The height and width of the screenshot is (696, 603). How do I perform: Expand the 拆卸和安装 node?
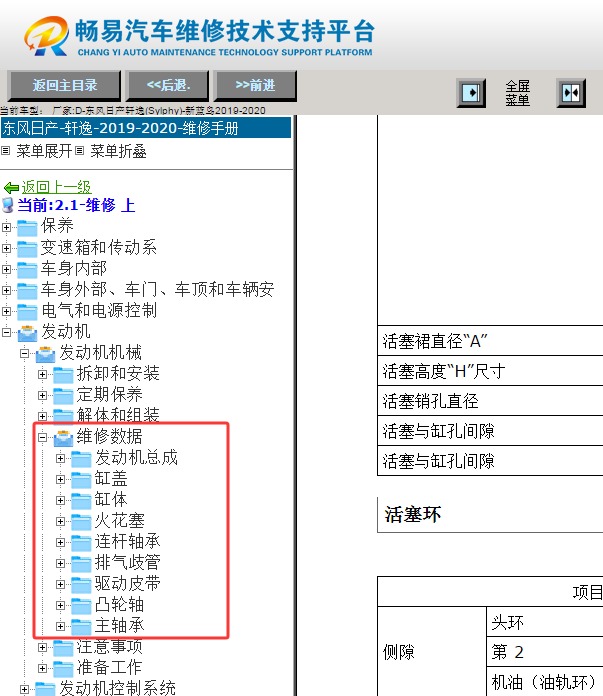42,374
